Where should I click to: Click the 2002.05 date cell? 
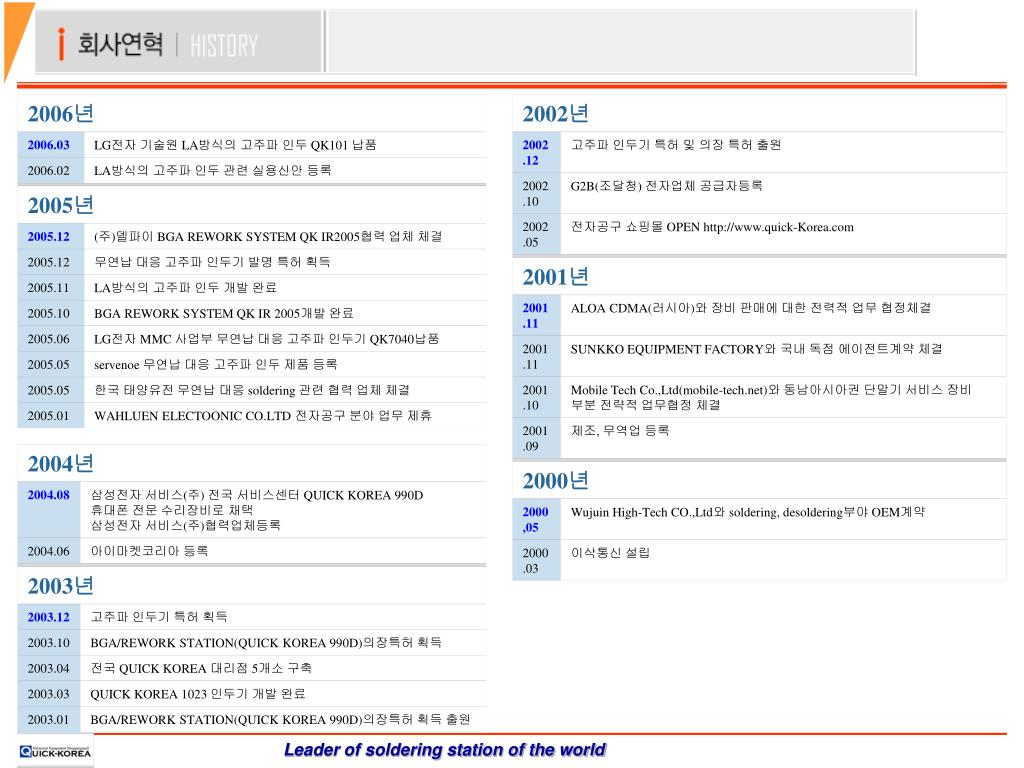[x=536, y=234]
